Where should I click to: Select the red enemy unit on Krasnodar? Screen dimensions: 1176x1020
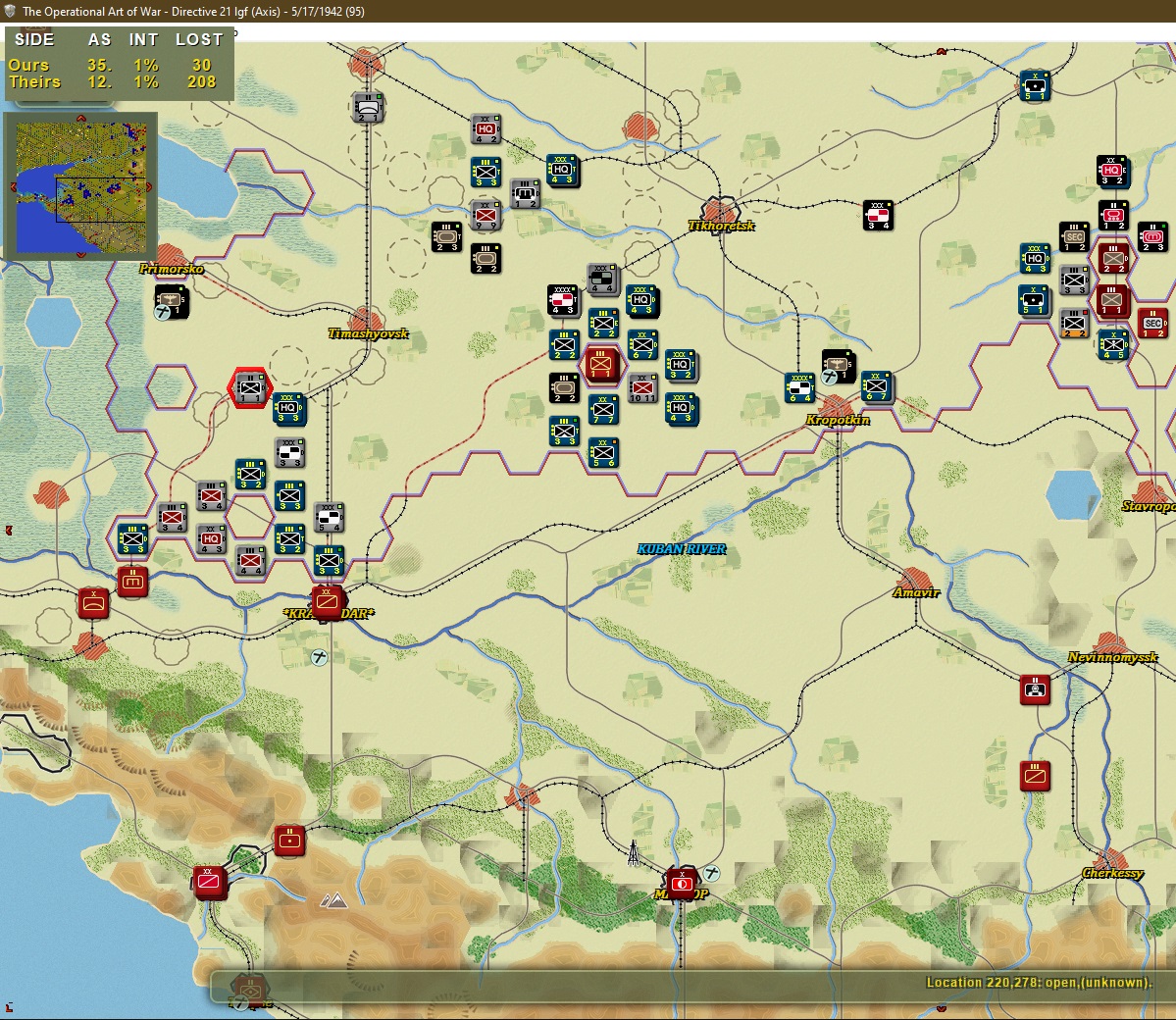pyautogui.click(x=327, y=602)
